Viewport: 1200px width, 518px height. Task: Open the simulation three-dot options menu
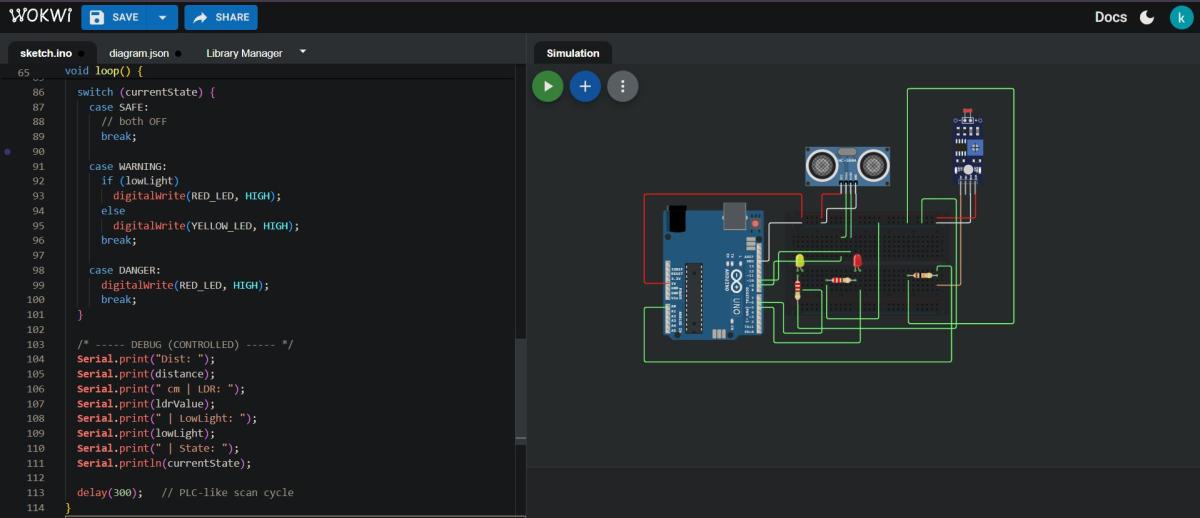(623, 86)
